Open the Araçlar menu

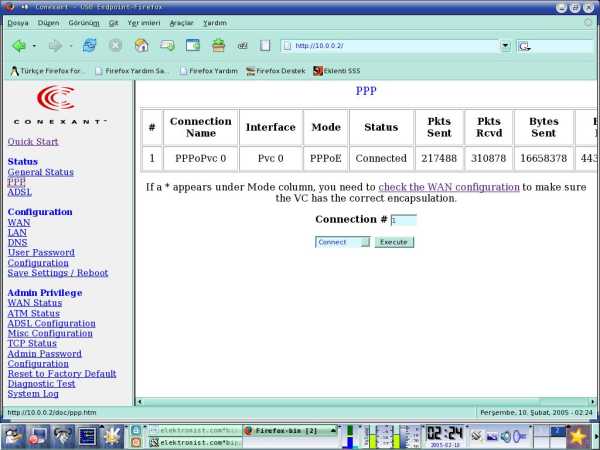click(181, 22)
